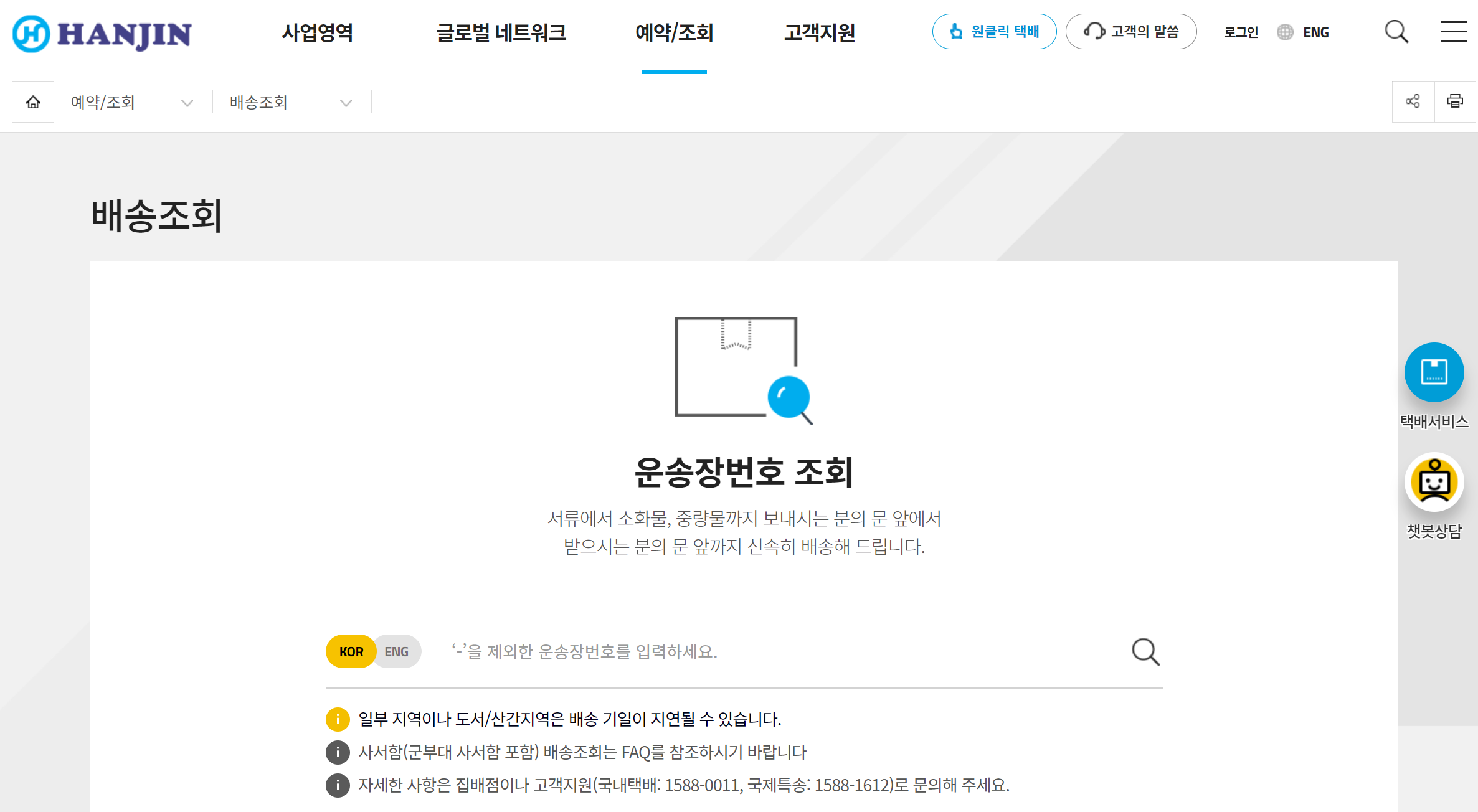Share this page via the share icon
Image resolution: width=1478 pixels, height=812 pixels.
(1413, 101)
